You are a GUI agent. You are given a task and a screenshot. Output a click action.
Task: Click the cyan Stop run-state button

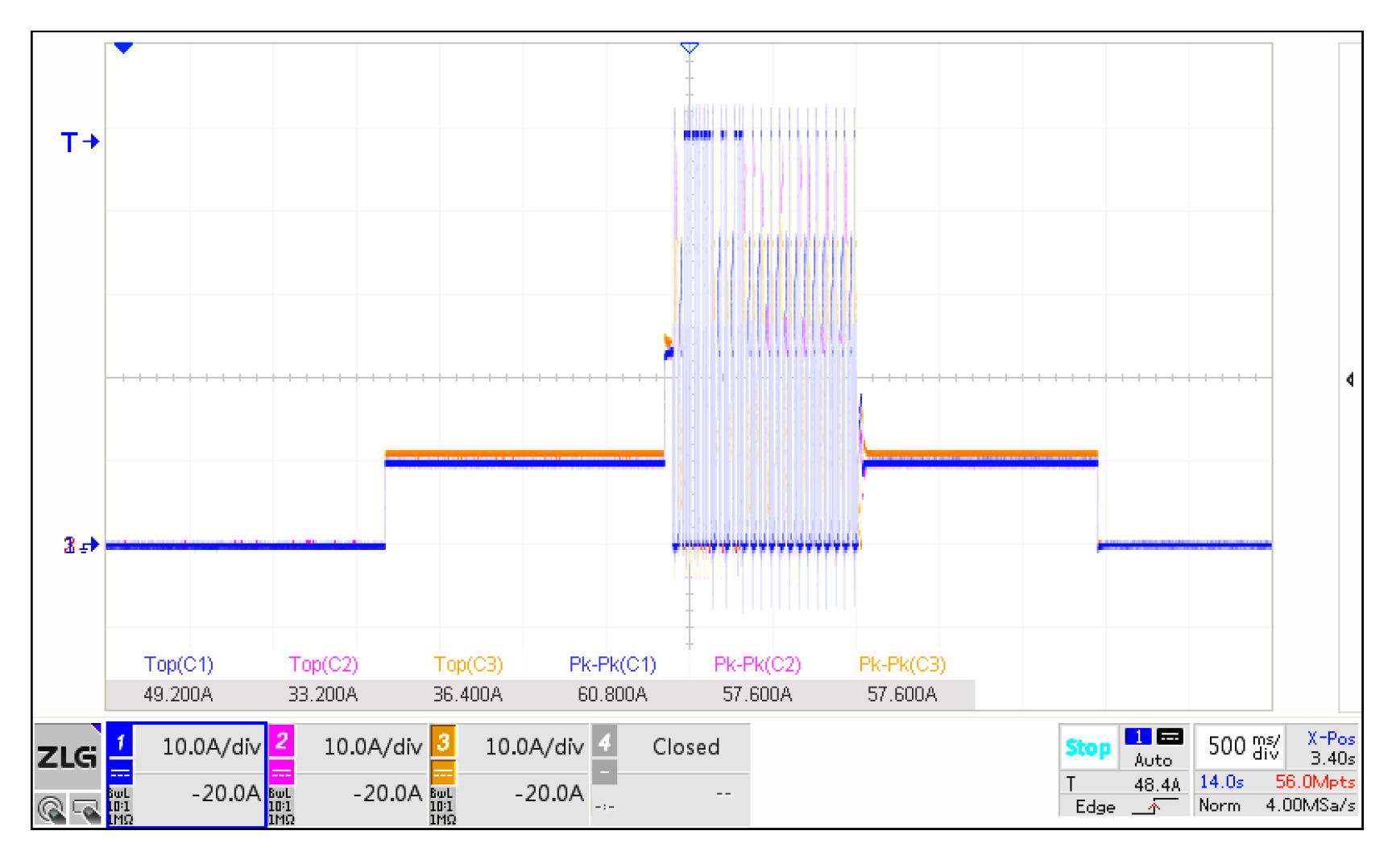click(x=1087, y=748)
